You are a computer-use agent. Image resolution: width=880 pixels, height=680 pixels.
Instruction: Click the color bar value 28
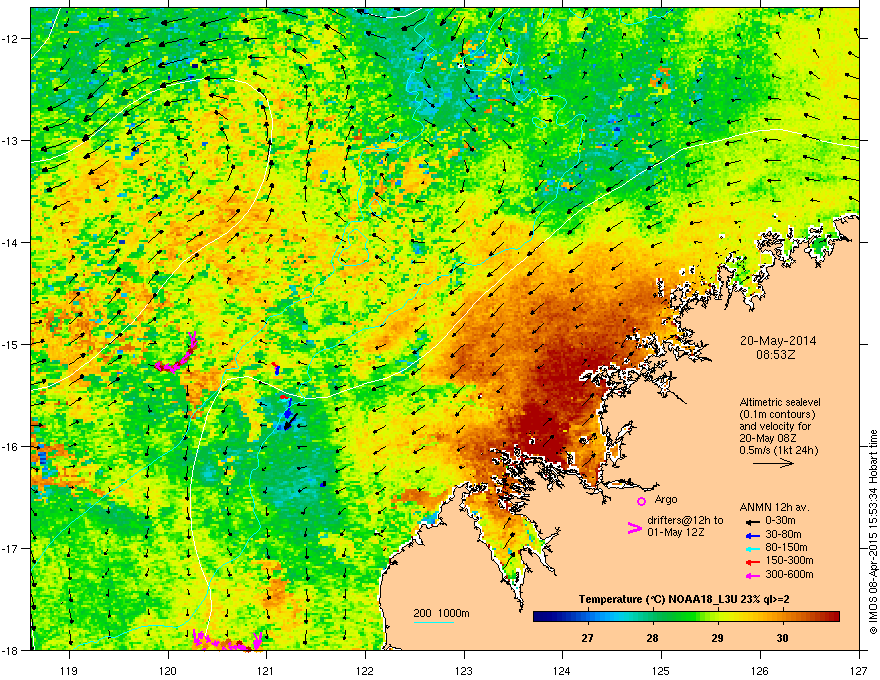[x=652, y=638]
